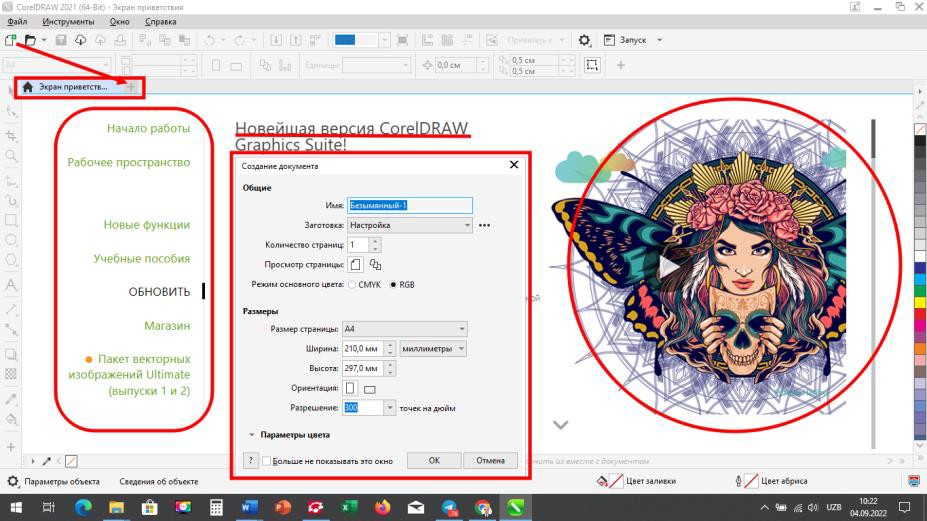Click the help question mark button
This screenshot has height=521, width=927.
251,460
